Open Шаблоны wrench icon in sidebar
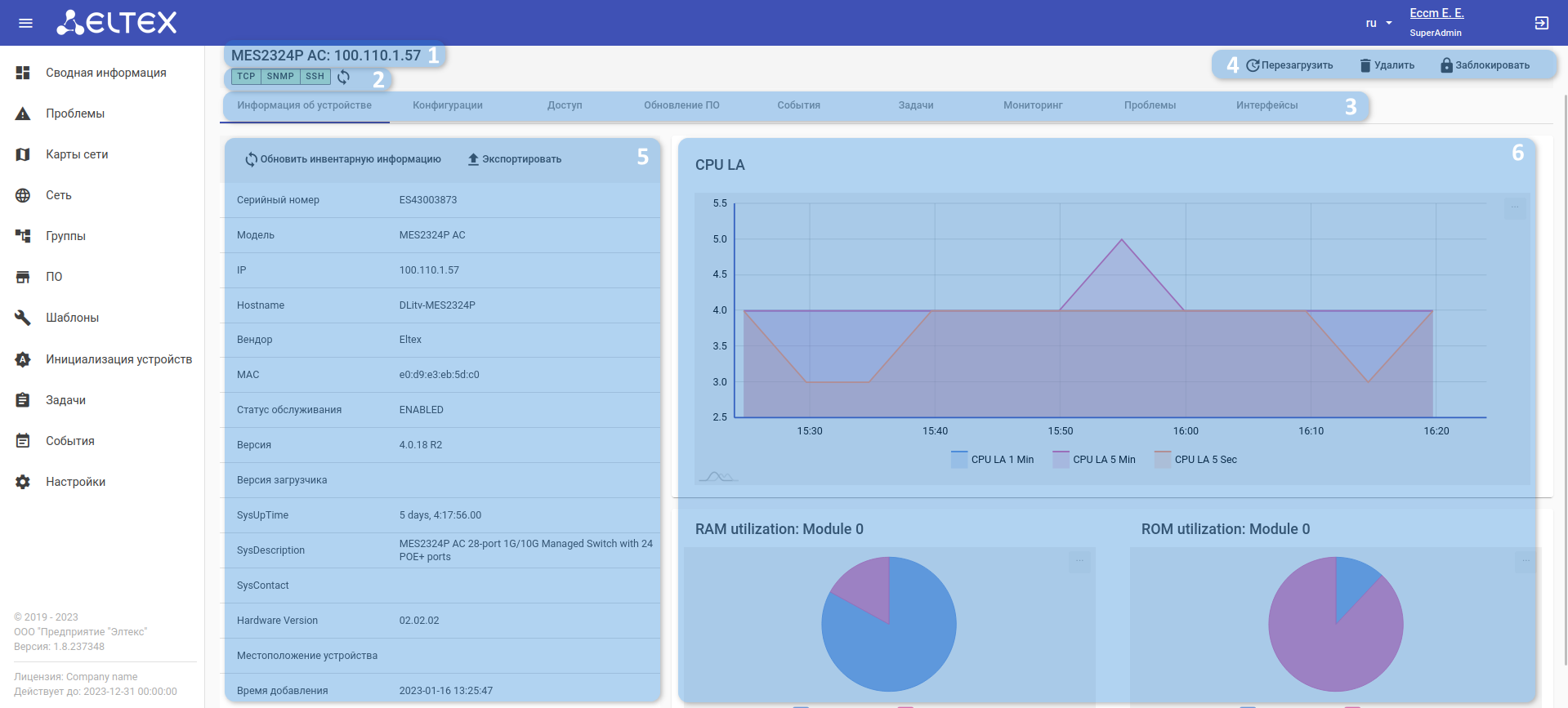 pos(23,318)
